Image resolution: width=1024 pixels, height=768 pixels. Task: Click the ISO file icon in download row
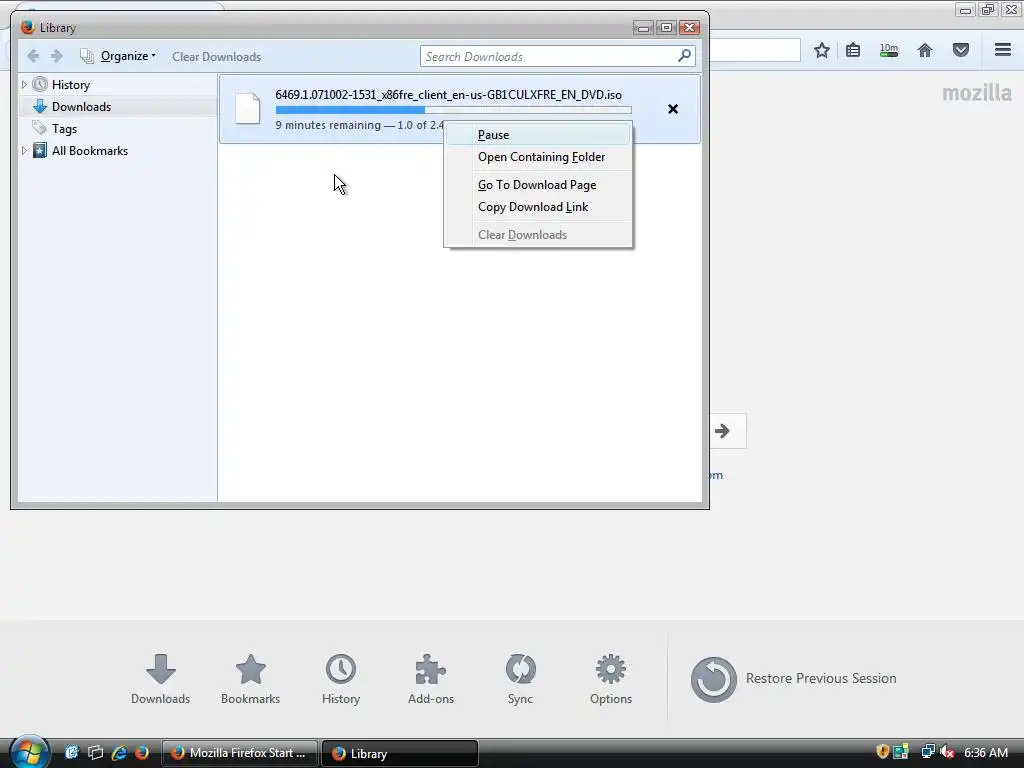(248, 108)
